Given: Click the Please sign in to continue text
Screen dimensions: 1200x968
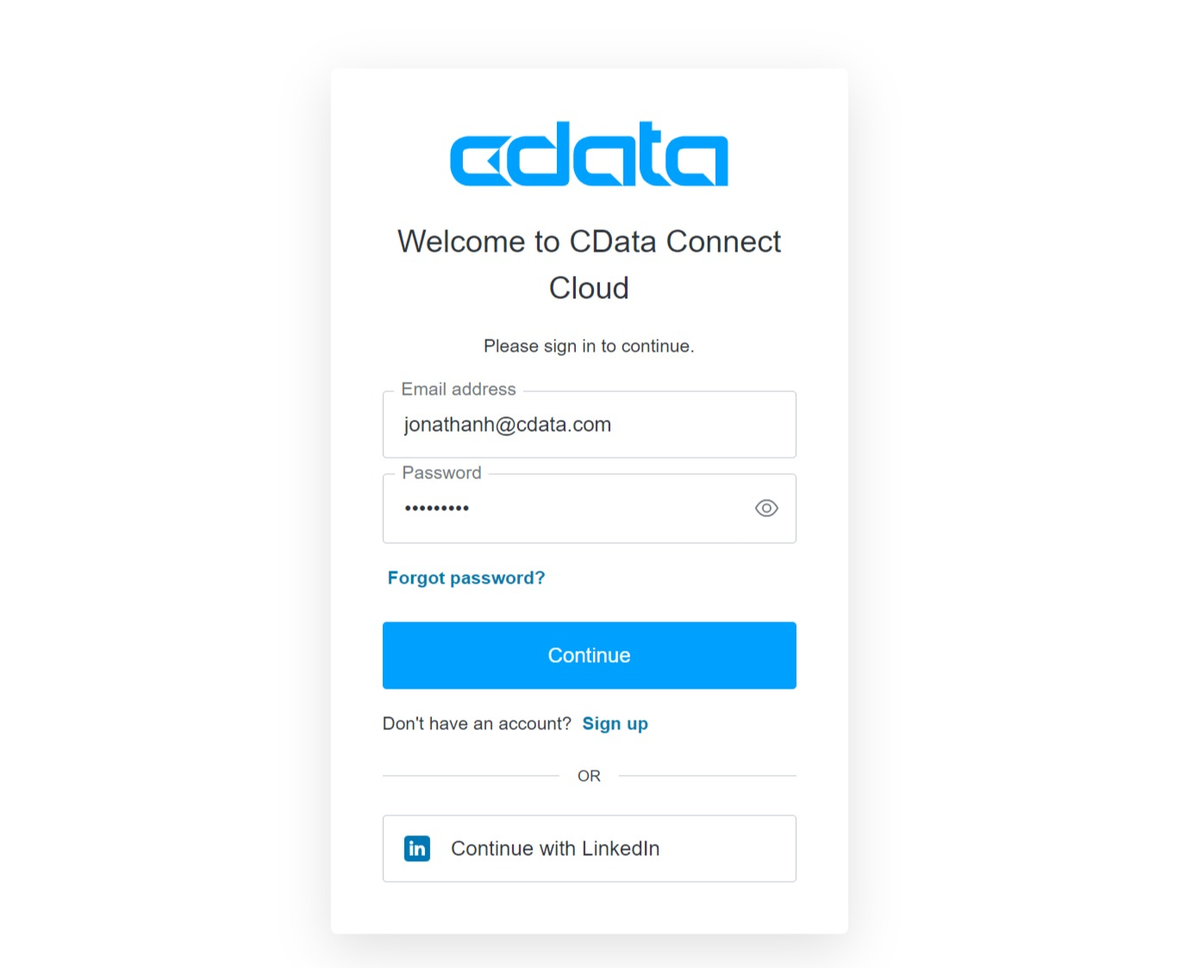Looking at the screenshot, I should pyautogui.click(x=589, y=346).
